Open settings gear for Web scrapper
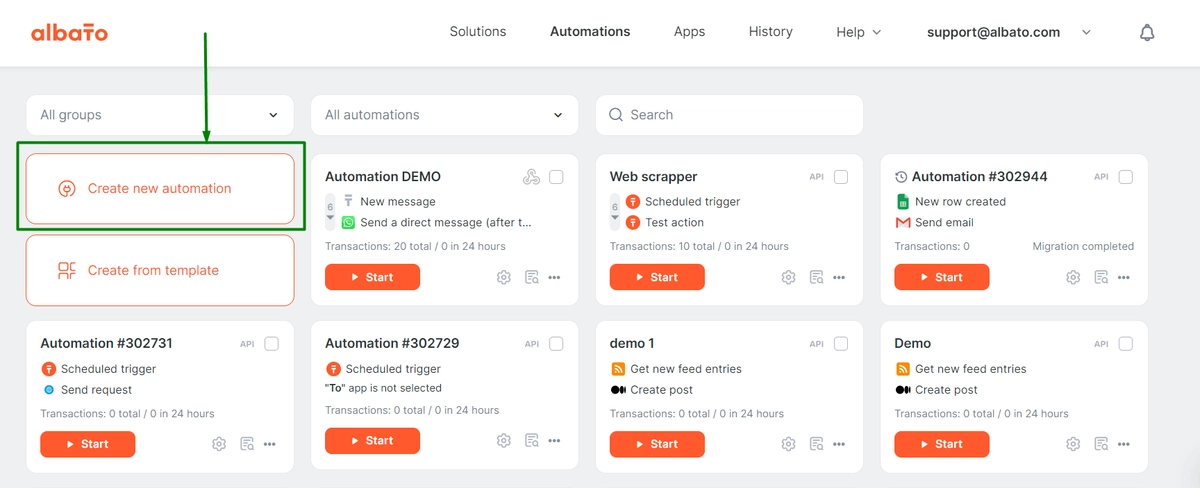 [788, 277]
